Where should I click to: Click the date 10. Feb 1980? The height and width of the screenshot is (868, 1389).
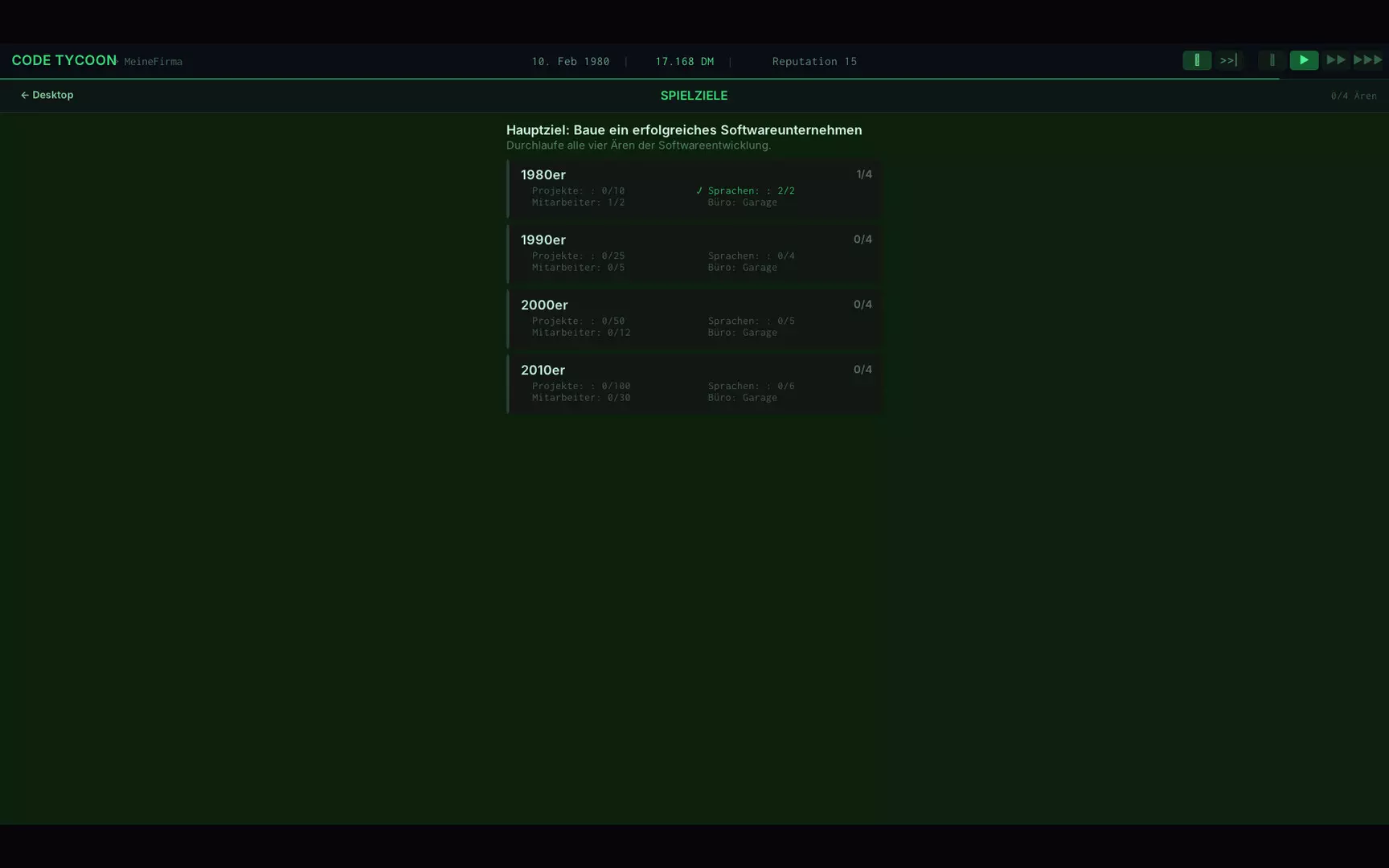[x=571, y=61]
